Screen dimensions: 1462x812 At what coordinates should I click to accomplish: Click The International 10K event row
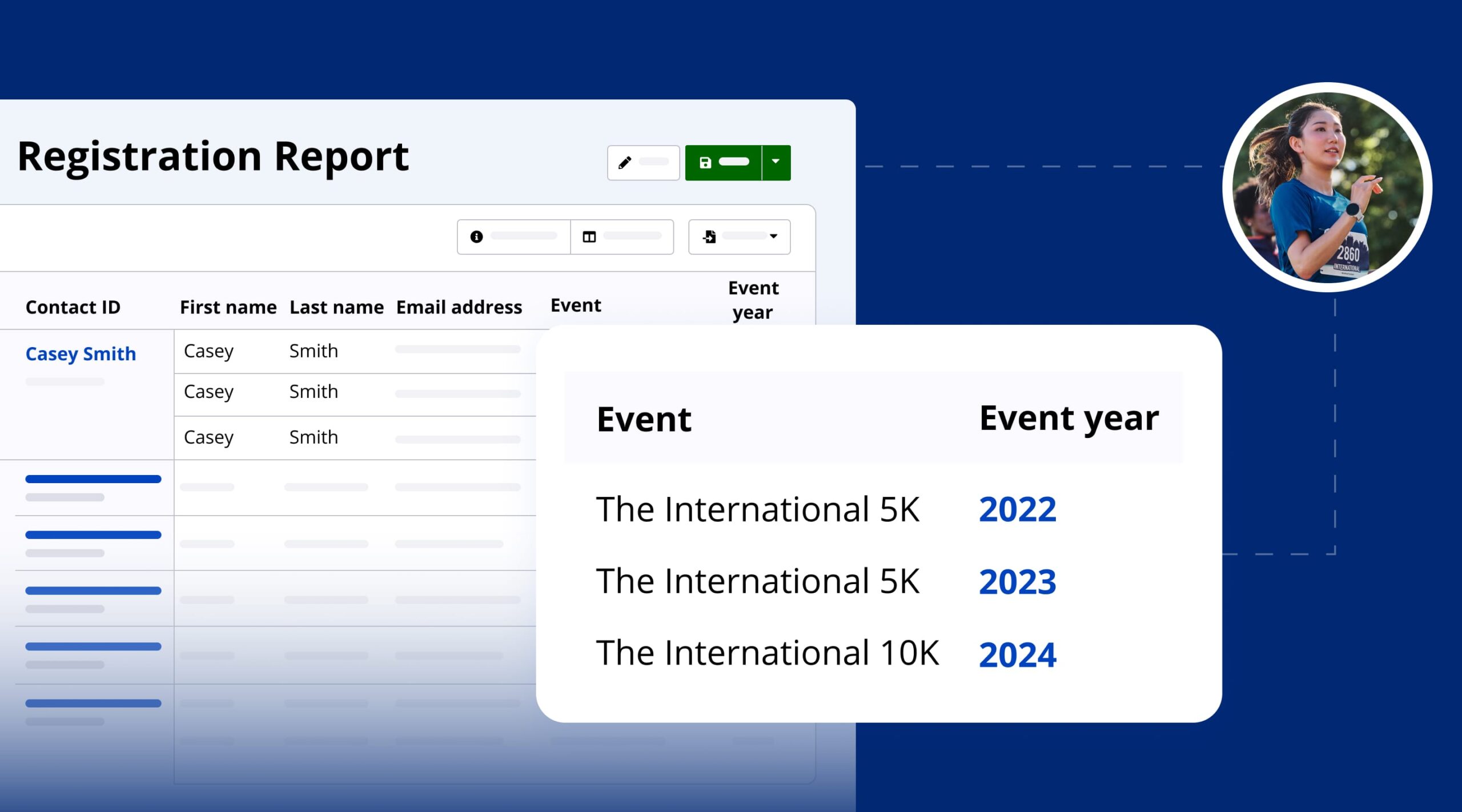(767, 653)
